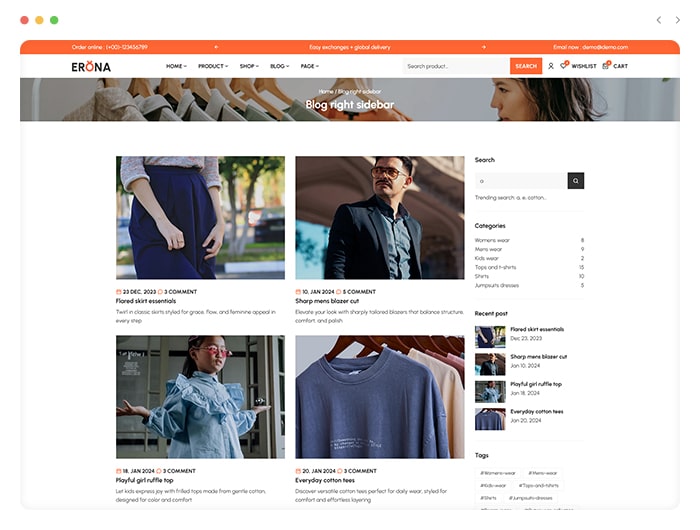Click the Search product input field
700x530 pixels.
click(x=456, y=66)
